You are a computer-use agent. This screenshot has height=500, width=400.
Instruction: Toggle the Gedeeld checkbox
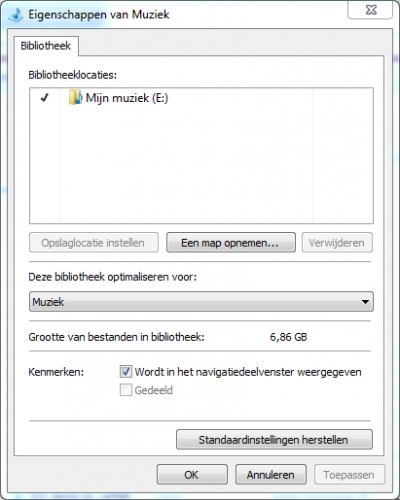tap(126, 390)
